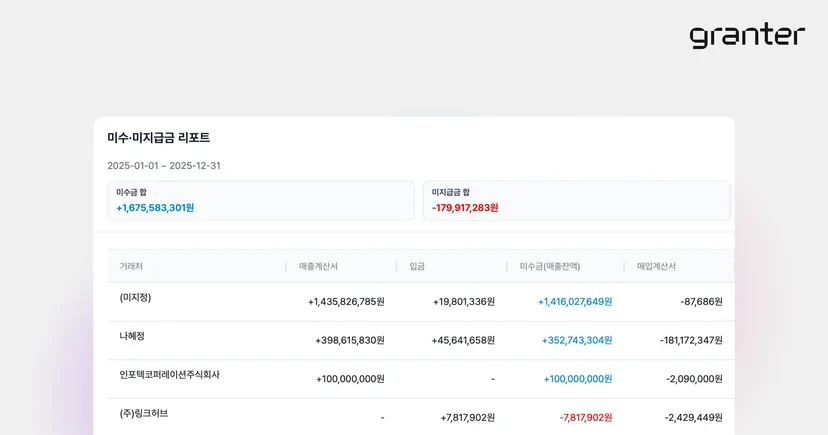This screenshot has height=435, width=828.
Task: Select the (주)링크허브 row name
Action: 144,413
